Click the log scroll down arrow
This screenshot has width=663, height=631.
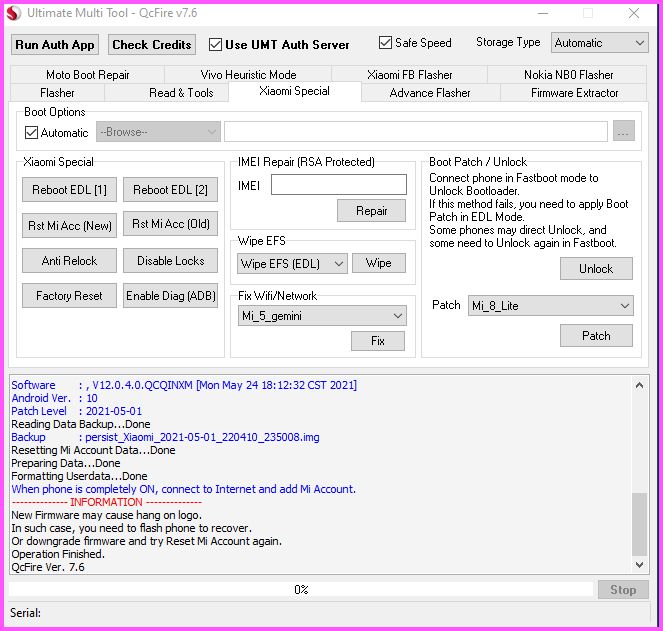coord(639,565)
